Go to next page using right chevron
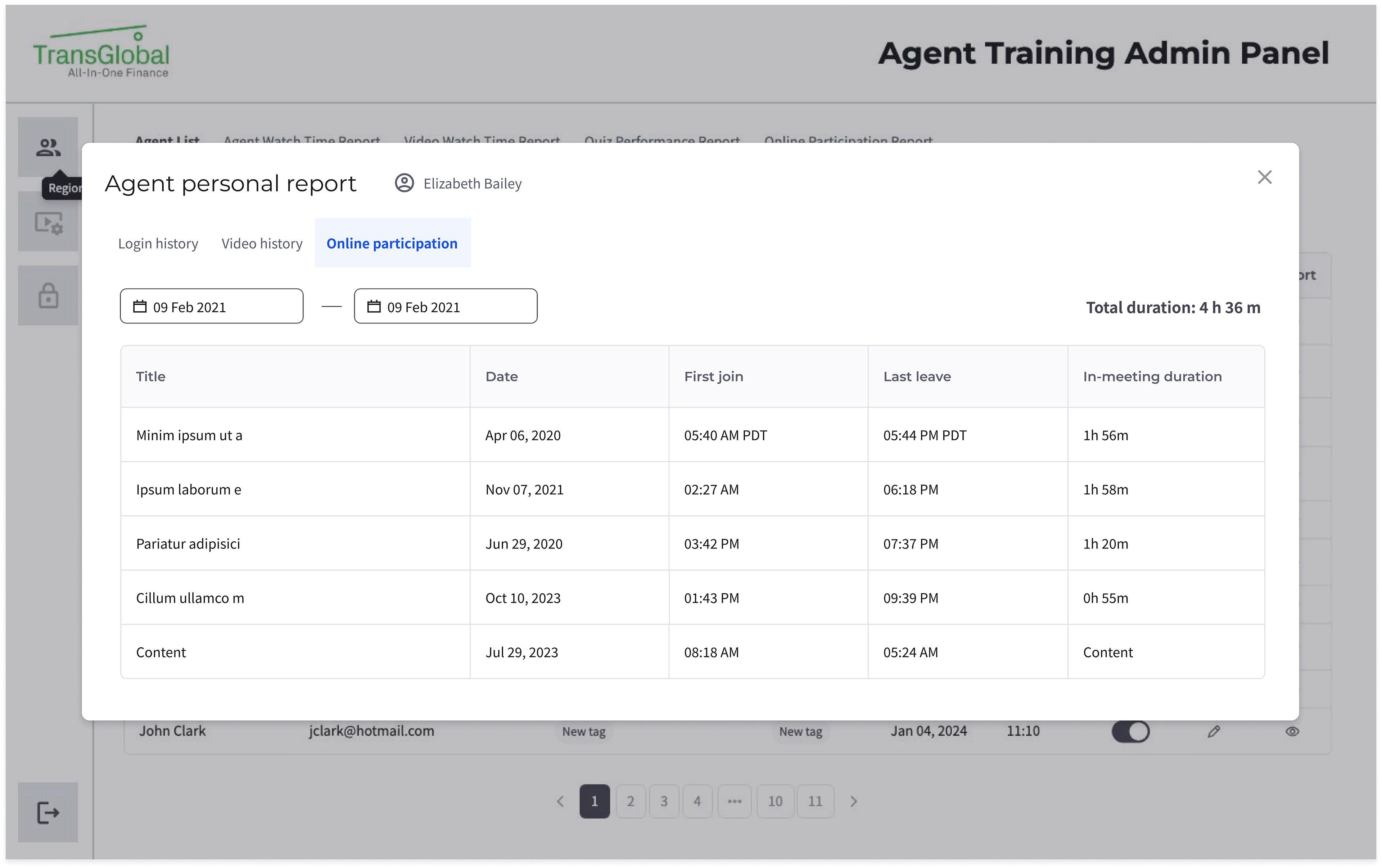 [853, 801]
